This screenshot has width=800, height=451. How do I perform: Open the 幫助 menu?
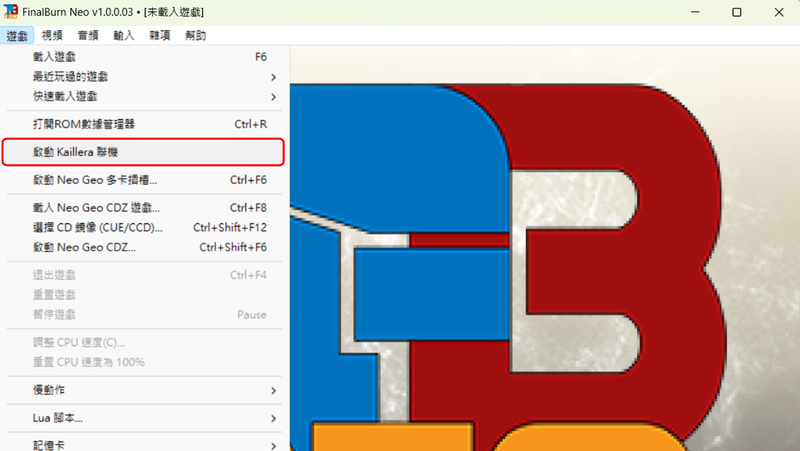[195, 35]
